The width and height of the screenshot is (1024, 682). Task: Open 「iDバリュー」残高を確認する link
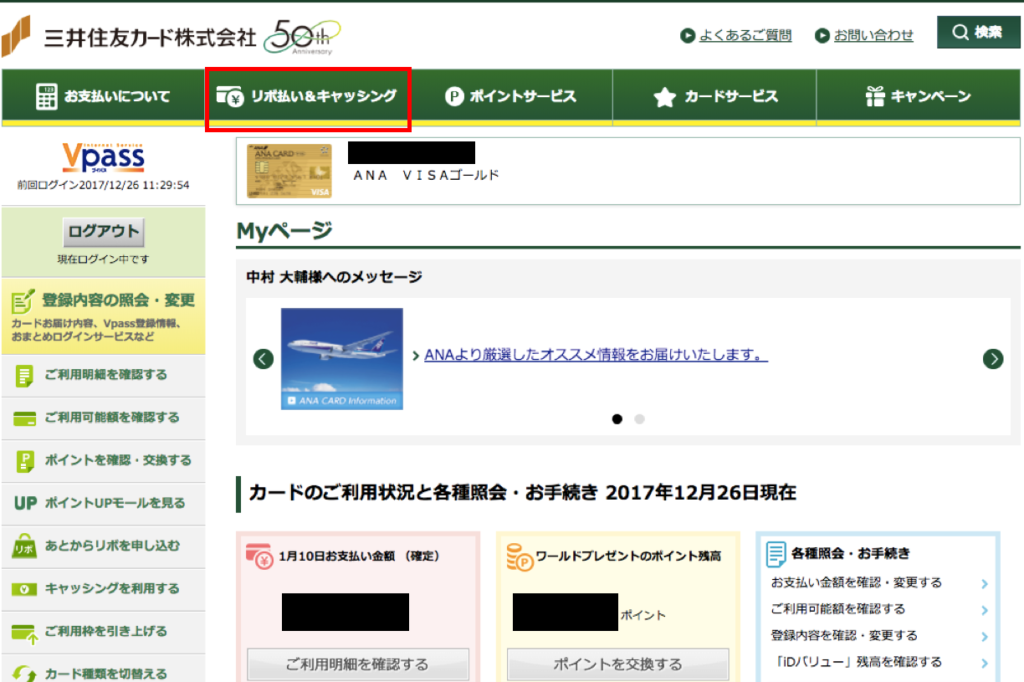856,662
